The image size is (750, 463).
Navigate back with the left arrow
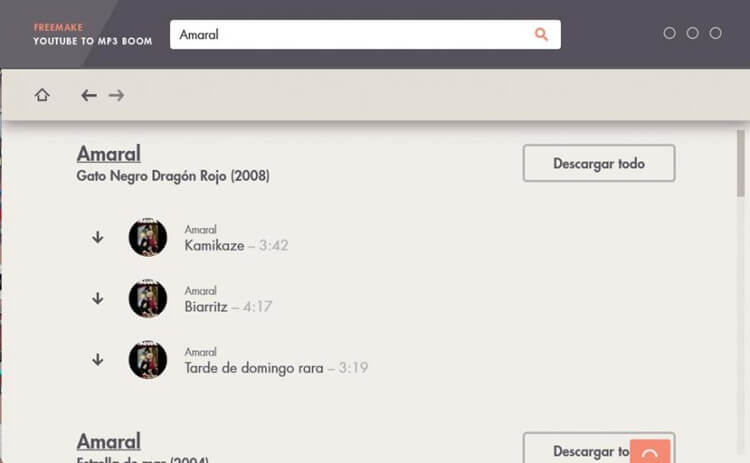pyautogui.click(x=89, y=95)
